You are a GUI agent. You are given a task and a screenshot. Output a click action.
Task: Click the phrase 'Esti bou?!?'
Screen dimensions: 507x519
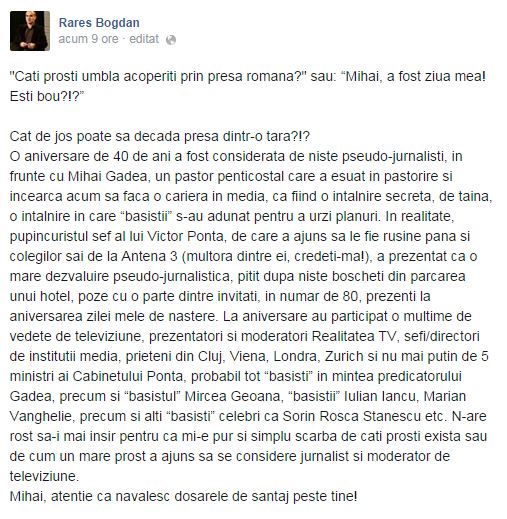[46, 96]
